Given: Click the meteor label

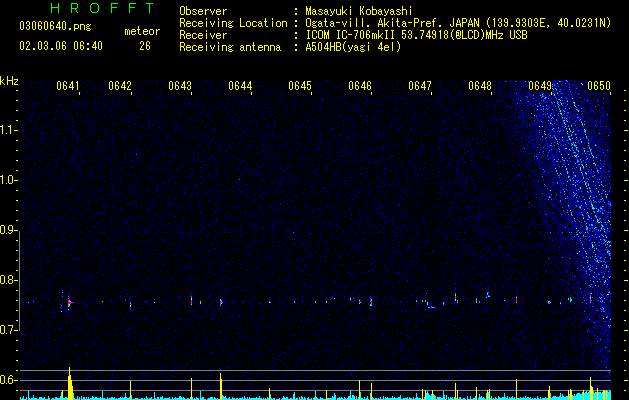Looking at the screenshot, I should (x=142, y=31).
